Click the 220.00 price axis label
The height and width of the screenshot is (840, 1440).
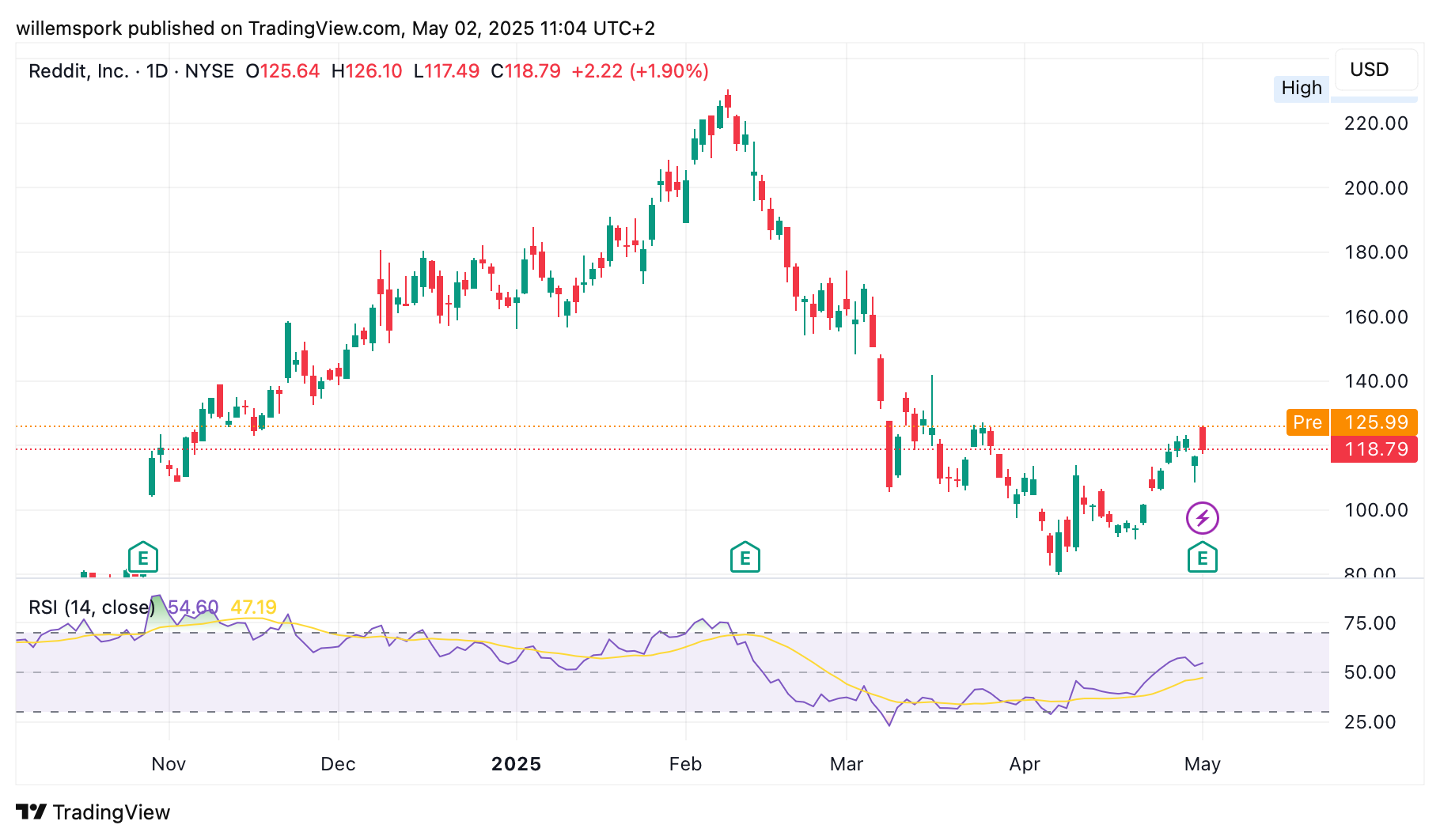1376,123
